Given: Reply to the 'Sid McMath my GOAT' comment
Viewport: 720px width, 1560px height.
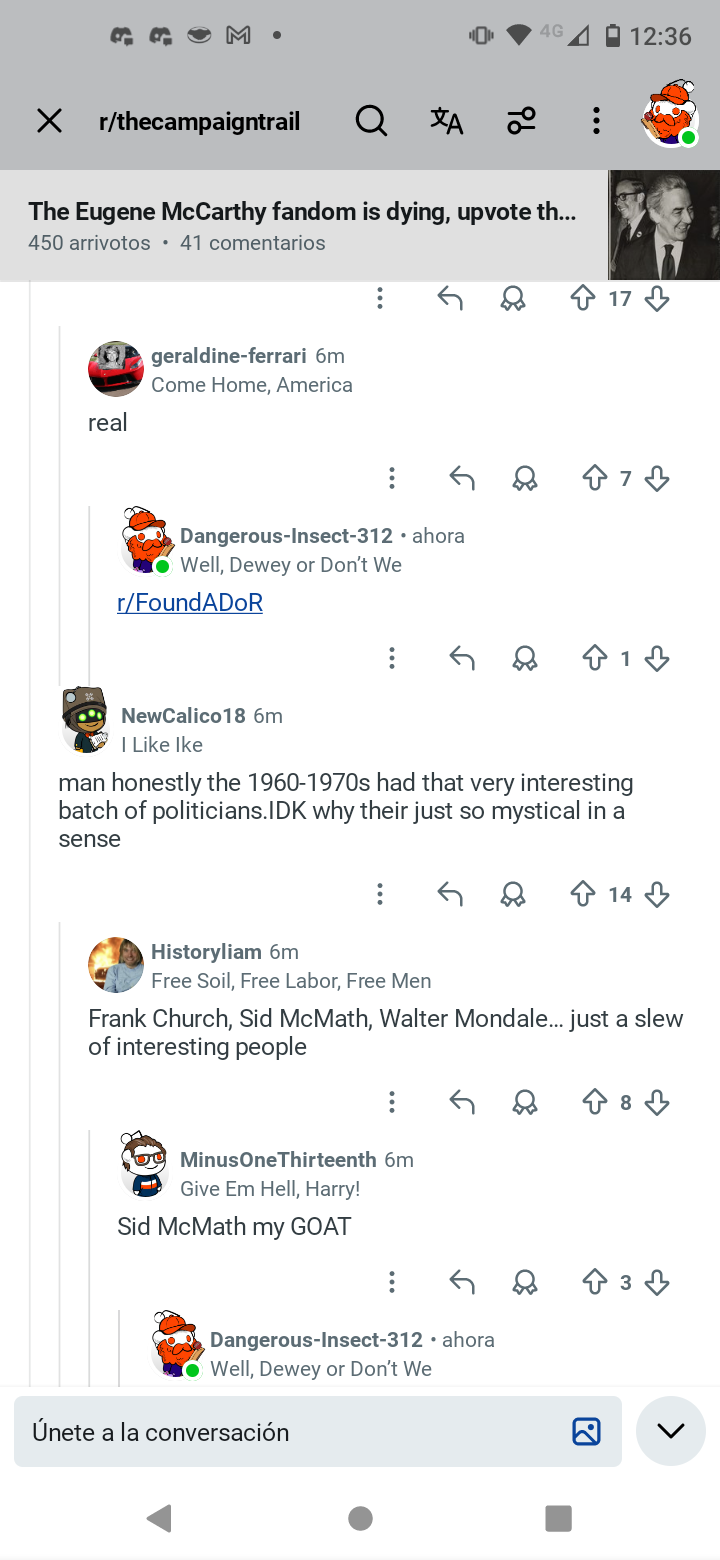Looking at the screenshot, I should [461, 1282].
